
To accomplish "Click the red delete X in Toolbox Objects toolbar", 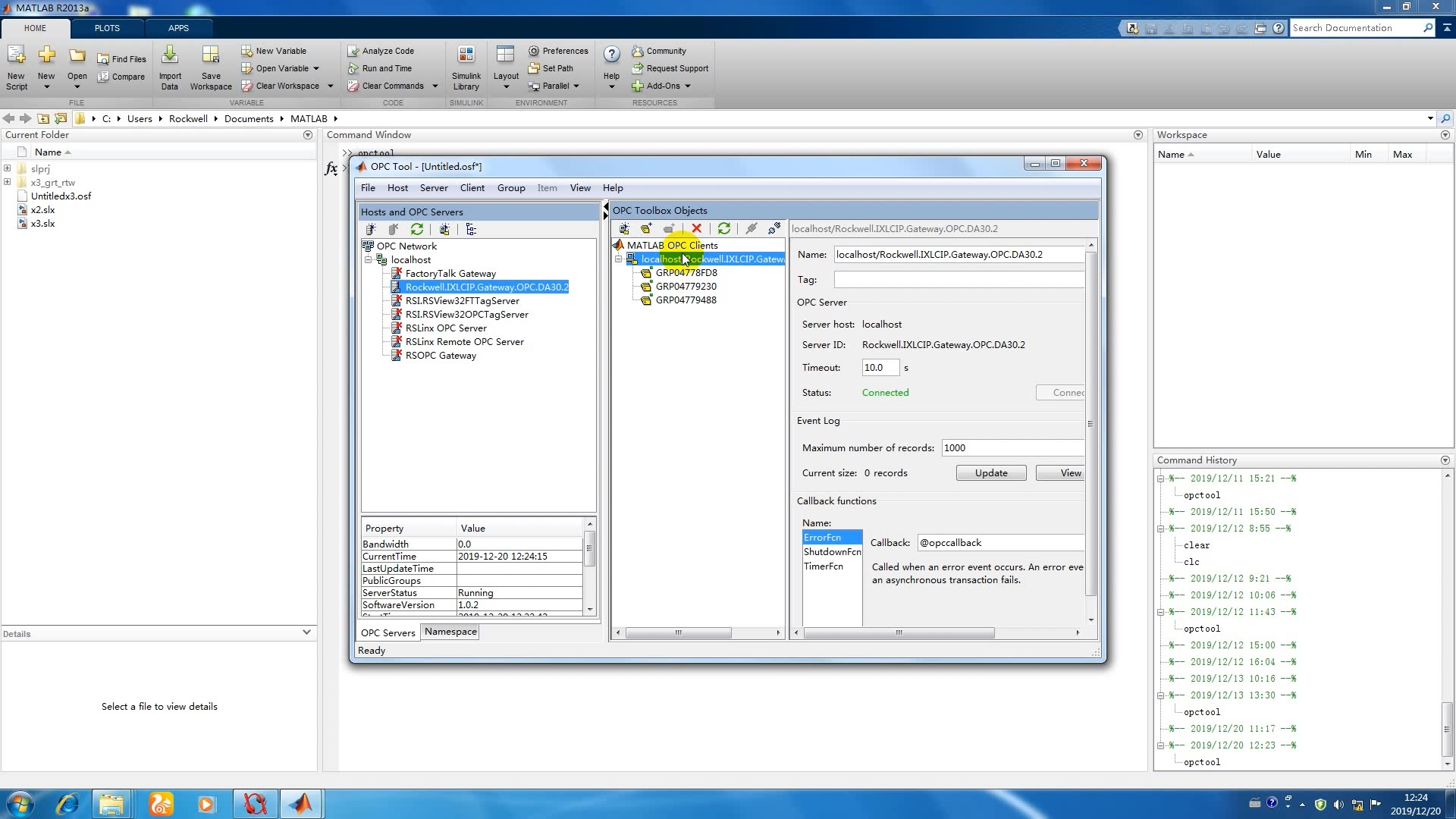I will click(x=696, y=229).
